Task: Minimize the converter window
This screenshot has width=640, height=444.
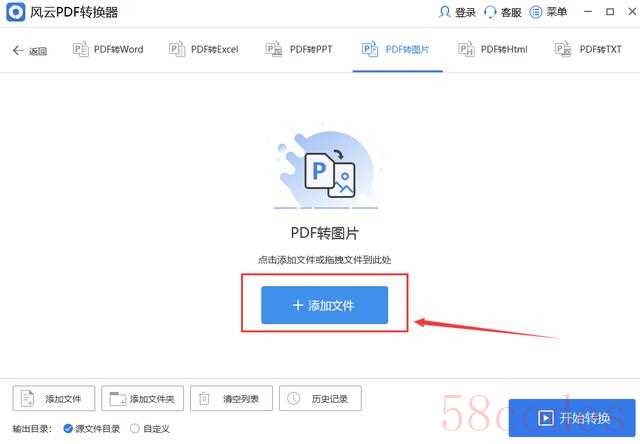Action: [588, 11]
